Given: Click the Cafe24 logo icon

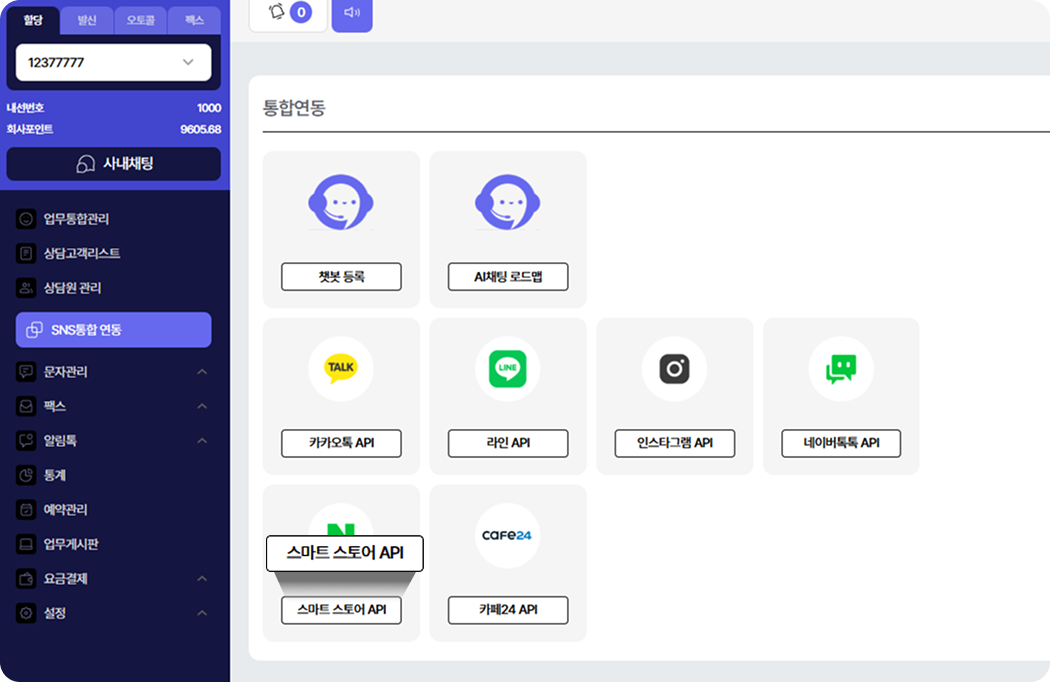Looking at the screenshot, I should pos(508,535).
